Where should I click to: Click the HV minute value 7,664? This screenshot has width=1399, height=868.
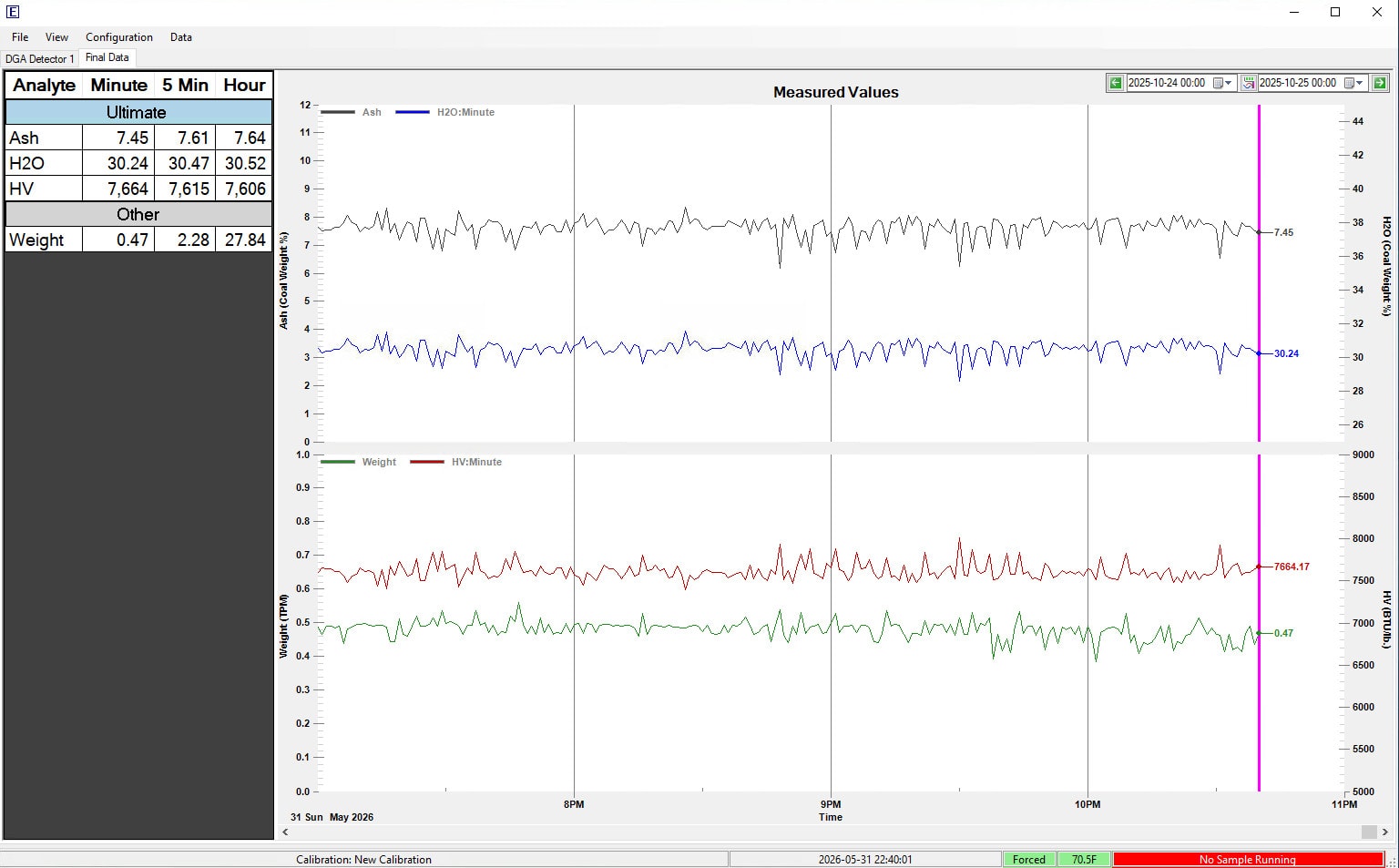pyautogui.click(x=118, y=189)
